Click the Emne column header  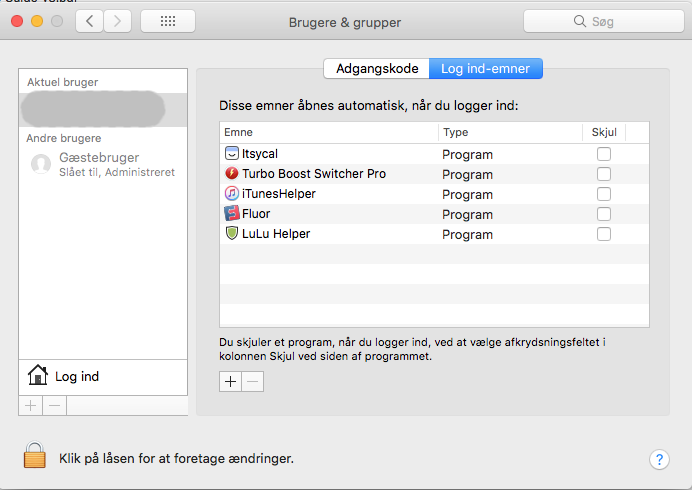point(329,132)
